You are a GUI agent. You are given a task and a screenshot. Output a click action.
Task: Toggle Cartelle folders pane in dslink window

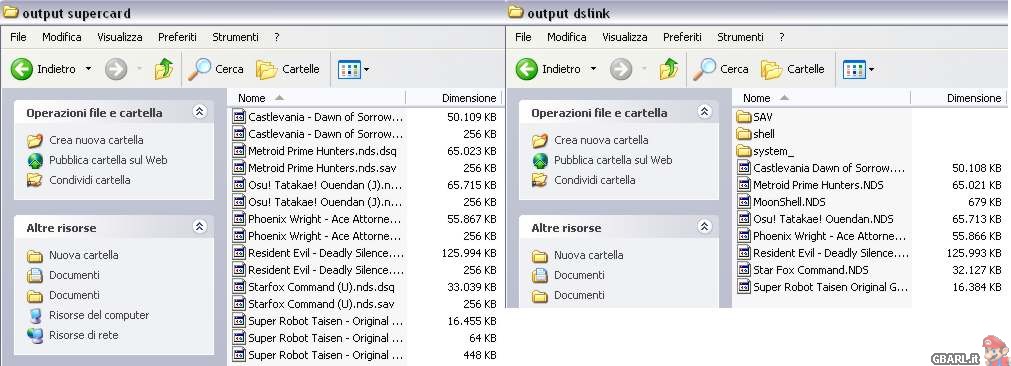click(792, 69)
